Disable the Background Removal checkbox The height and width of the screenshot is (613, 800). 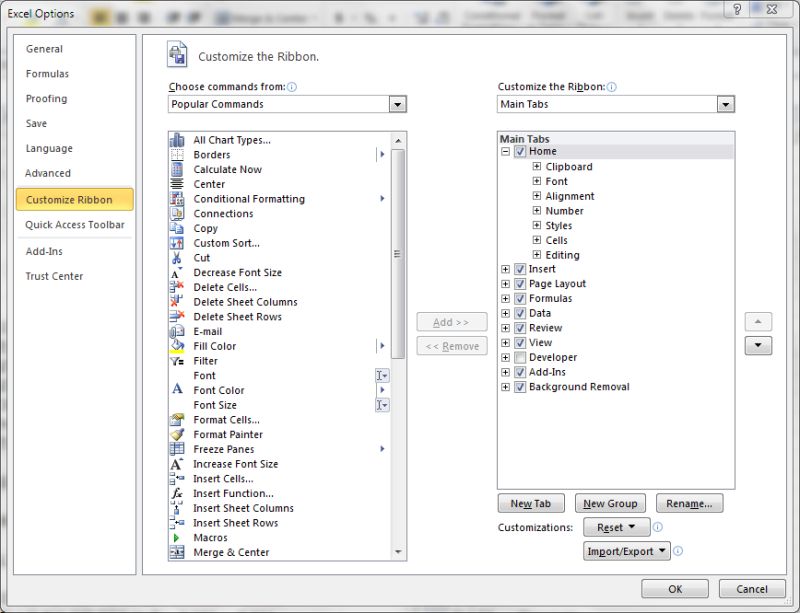pos(518,386)
